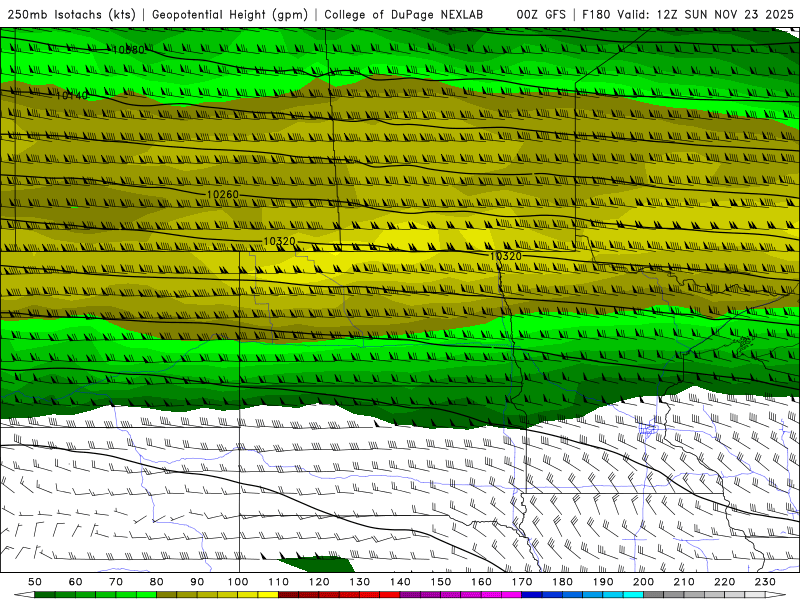This screenshot has width=800, height=600.
Task: Click the 200 knot legend label
Action: (x=643, y=582)
